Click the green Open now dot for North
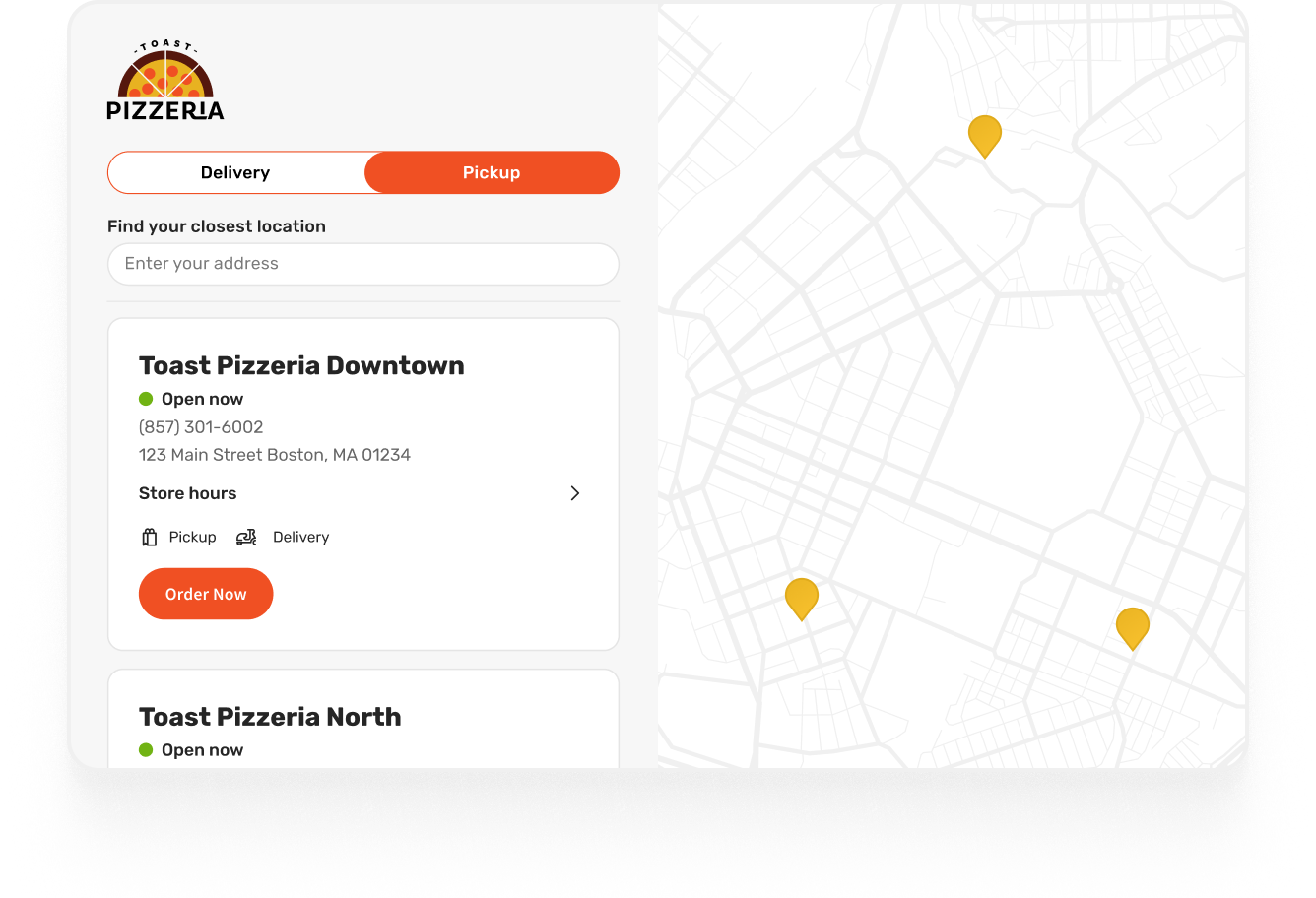This screenshot has width=1316, height=898. [x=145, y=749]
